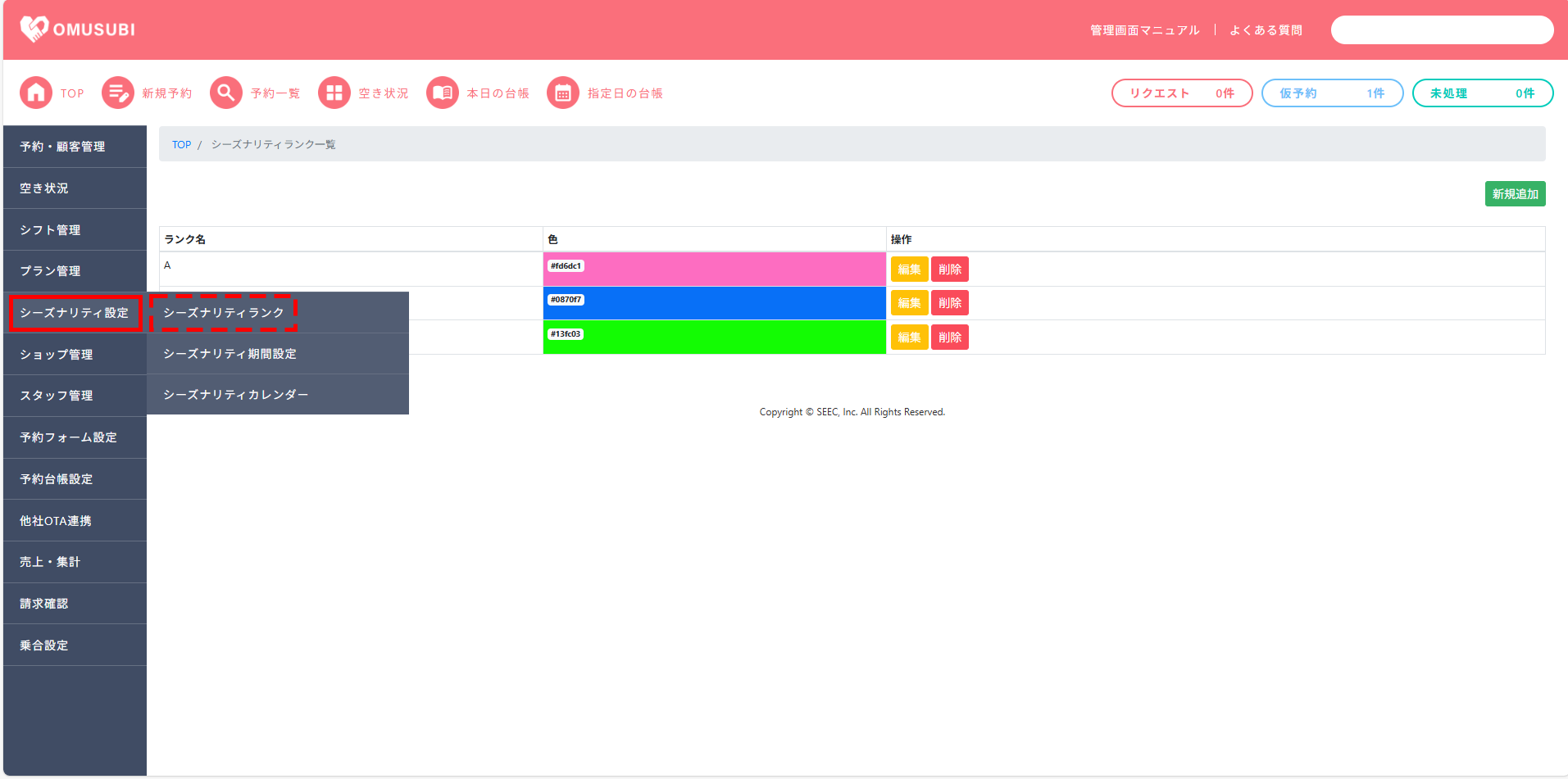Select シーズナリティランク submenu item
This screenshot has width=1568, height=779.
point(224,313)
